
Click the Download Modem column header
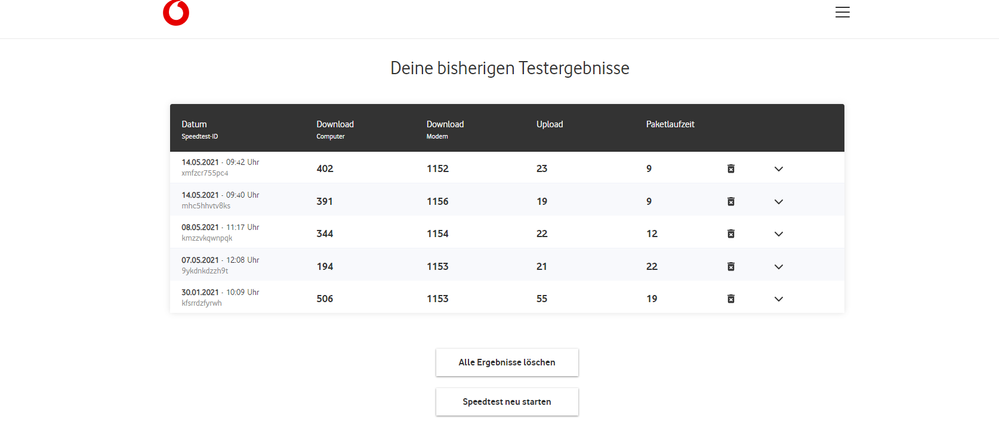pyautogui.click(x=445, y=125)
